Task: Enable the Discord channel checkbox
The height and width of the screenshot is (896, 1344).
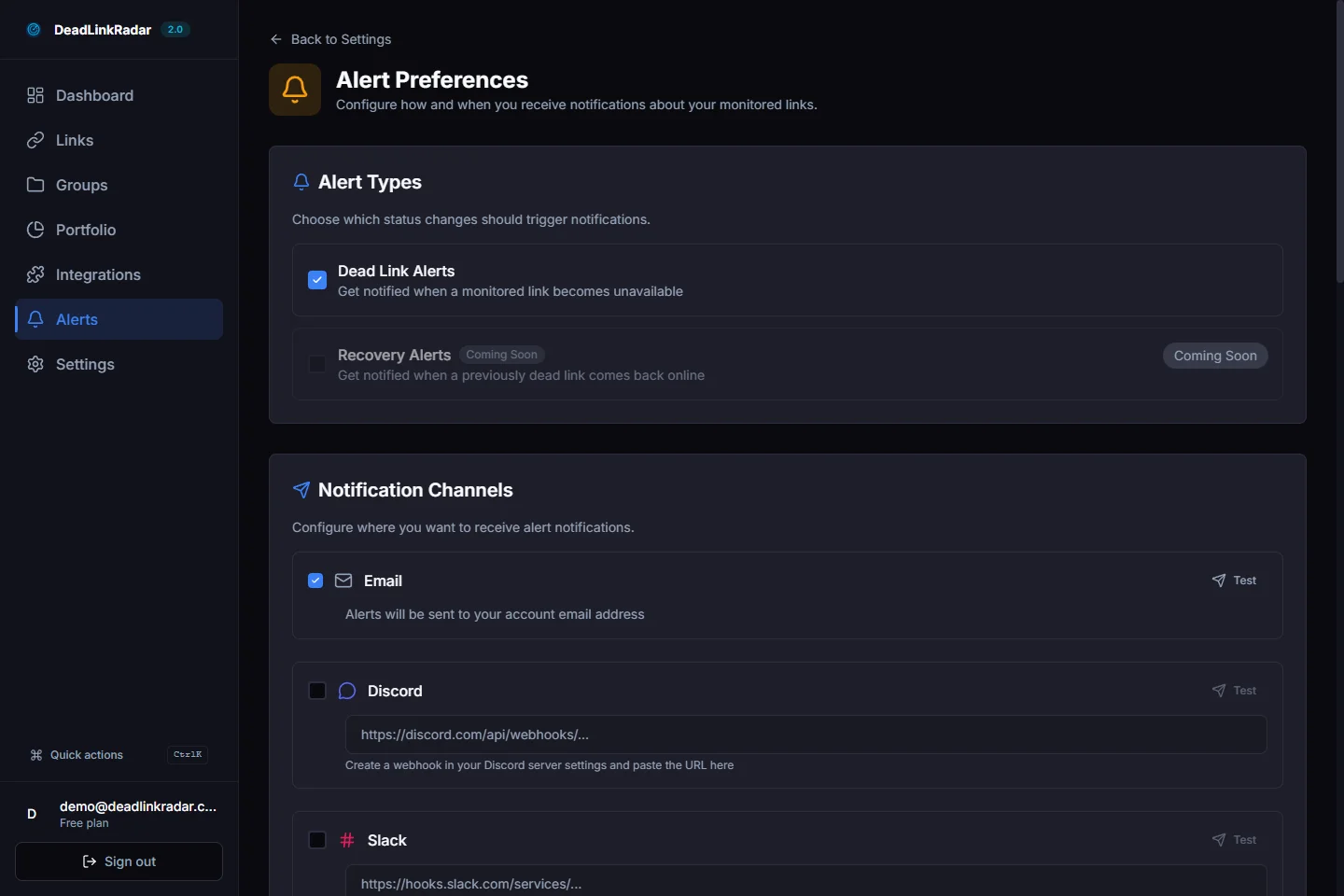Action: click(x=317, y=691)
